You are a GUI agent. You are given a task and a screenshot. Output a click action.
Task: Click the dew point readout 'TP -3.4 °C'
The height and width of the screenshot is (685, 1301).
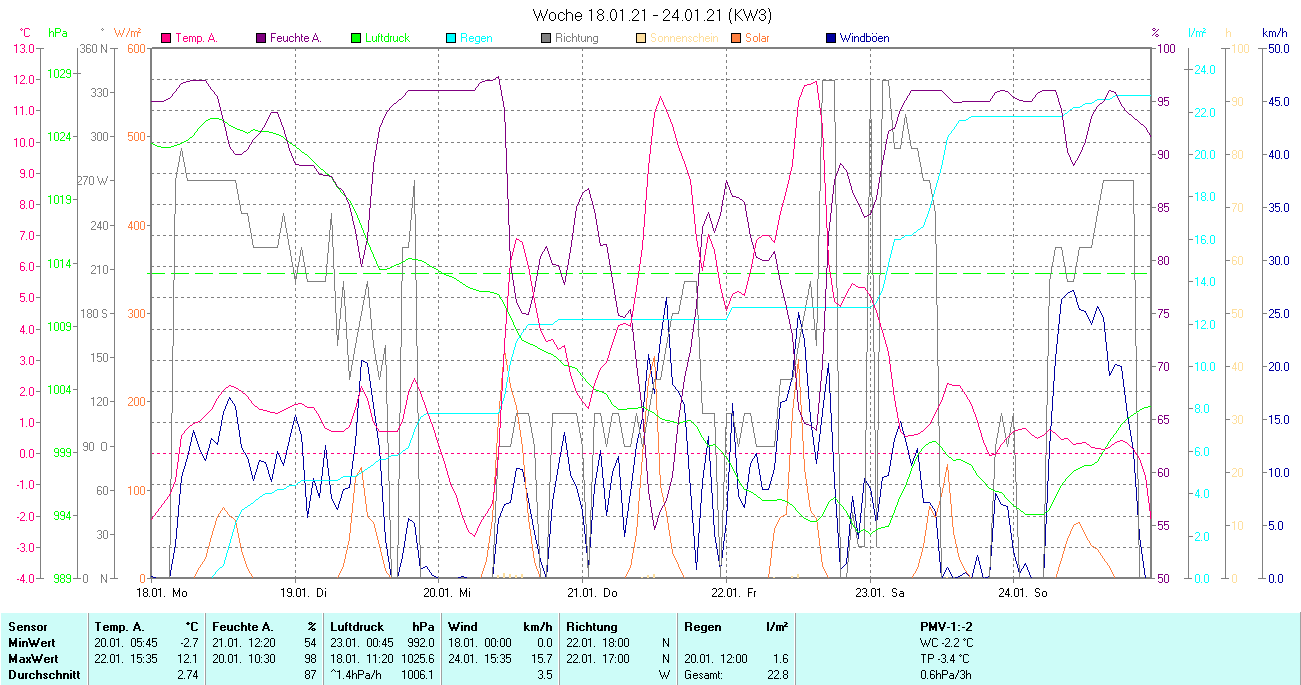[x=946, y=659]
